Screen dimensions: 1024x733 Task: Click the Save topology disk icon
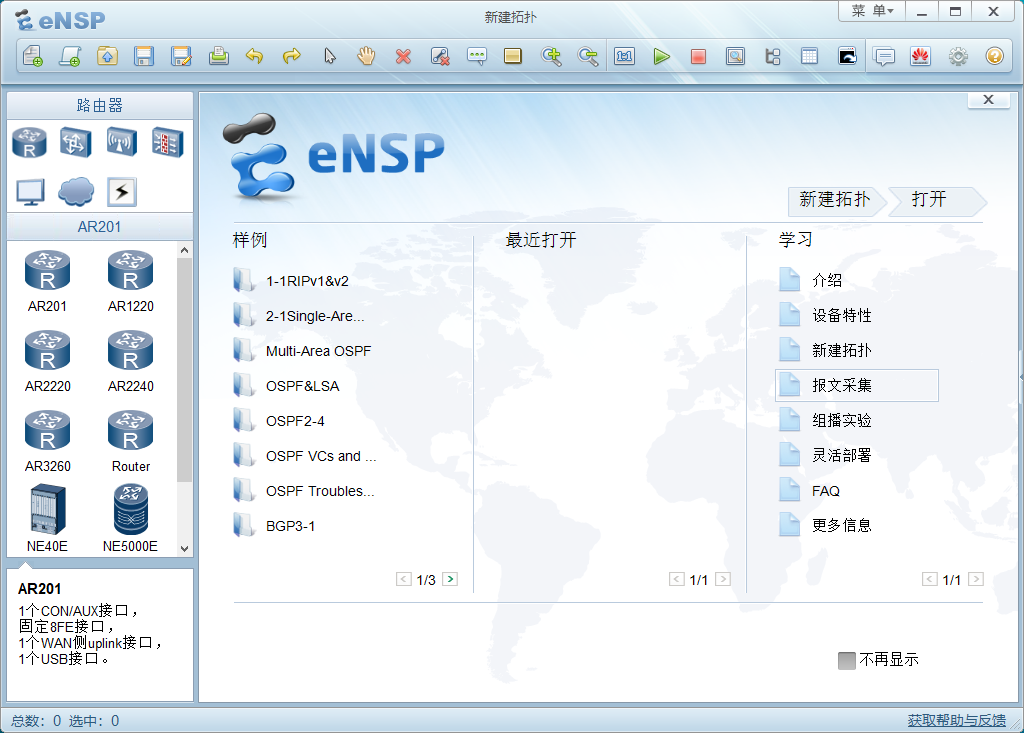(144, 56)
